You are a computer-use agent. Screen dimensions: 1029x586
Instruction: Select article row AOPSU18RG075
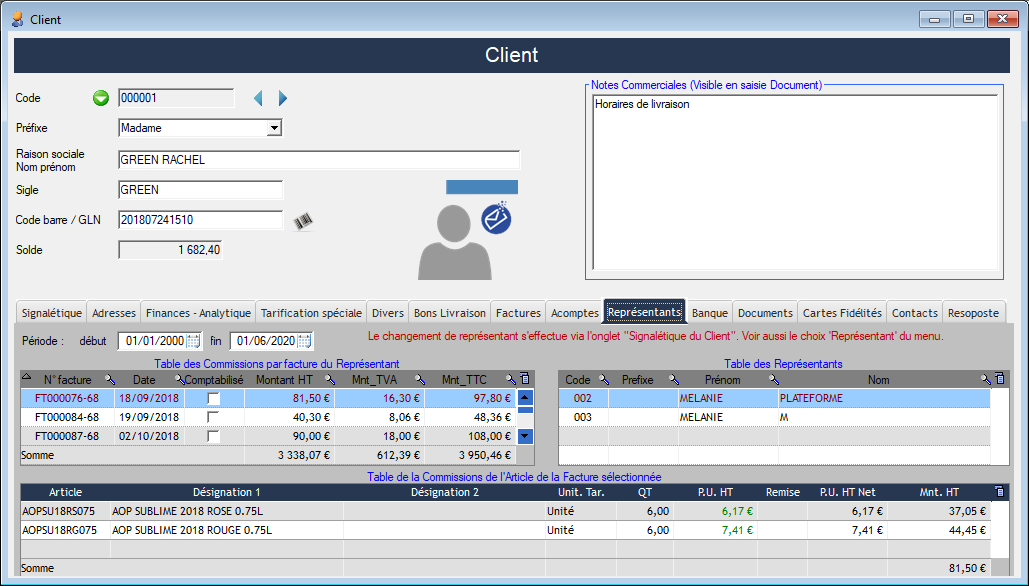point(505,530)
